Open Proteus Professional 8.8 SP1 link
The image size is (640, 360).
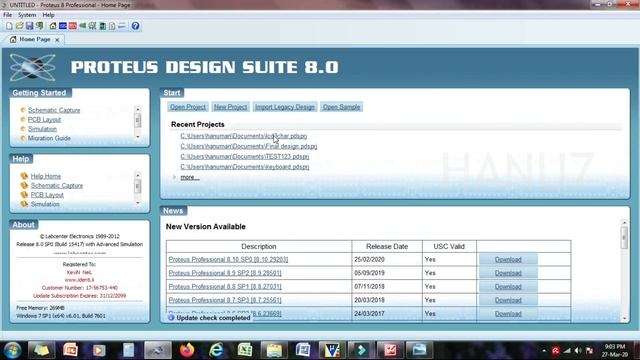pyautogui.click(x=225, y=287)
